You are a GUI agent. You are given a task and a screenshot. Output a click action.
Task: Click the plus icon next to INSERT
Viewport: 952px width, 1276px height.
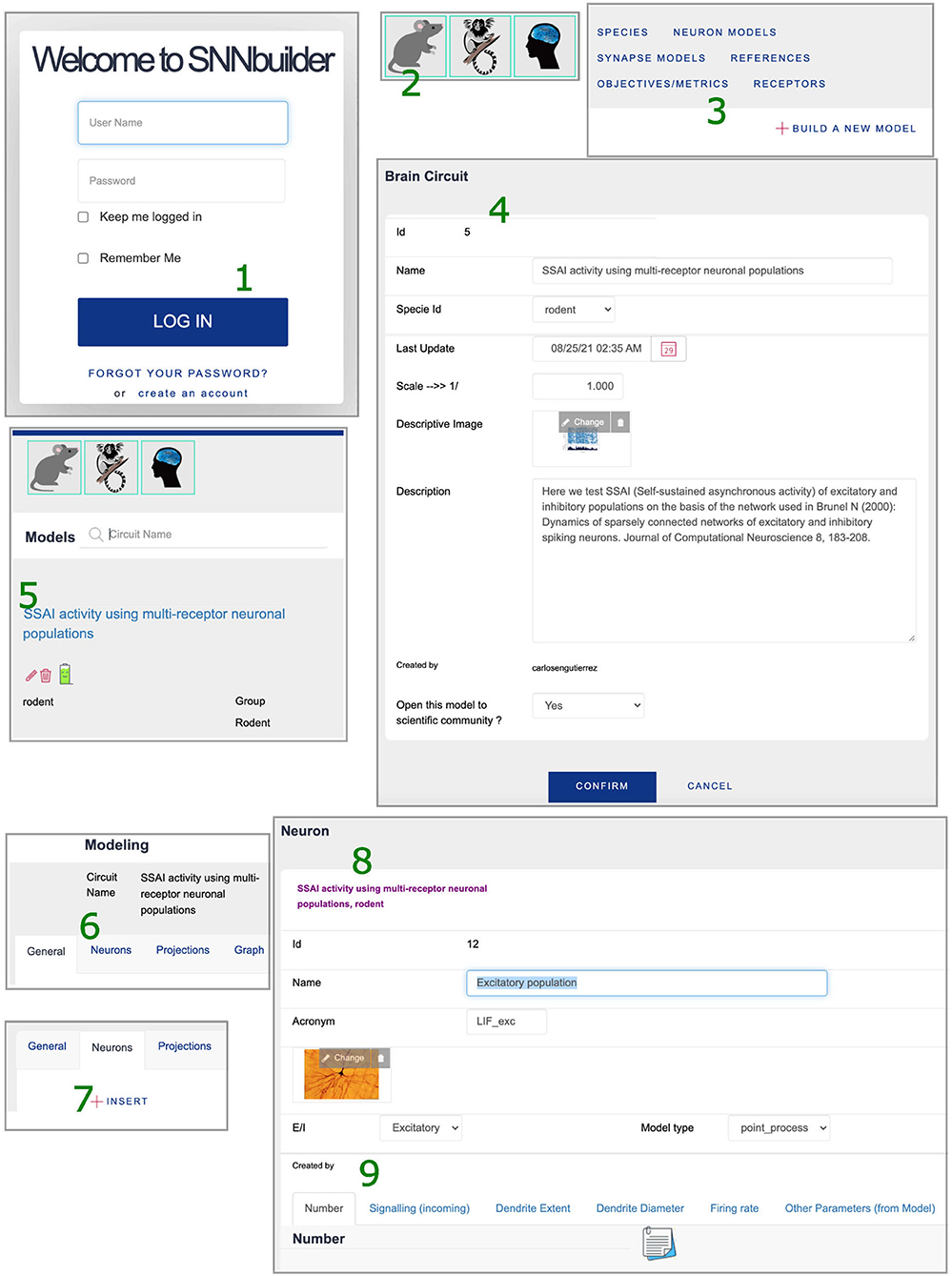coord(96,1102)
